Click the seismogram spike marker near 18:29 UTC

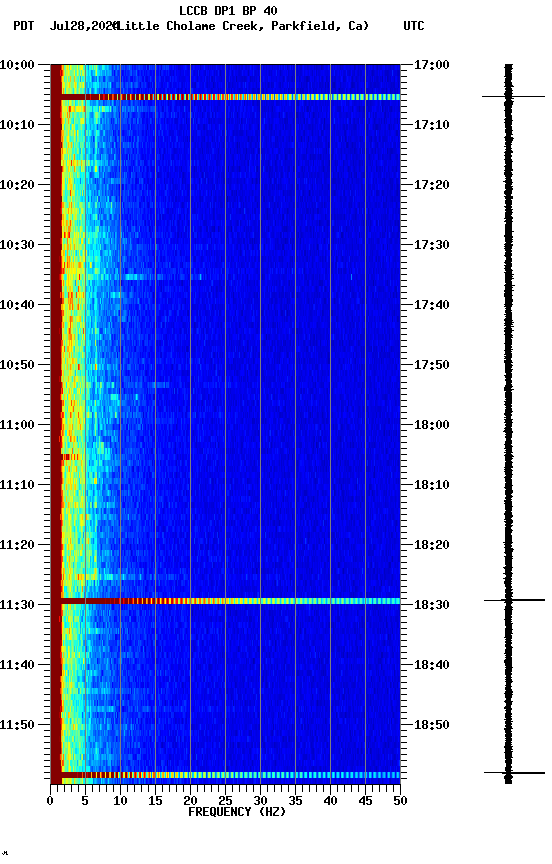[515, 600]
